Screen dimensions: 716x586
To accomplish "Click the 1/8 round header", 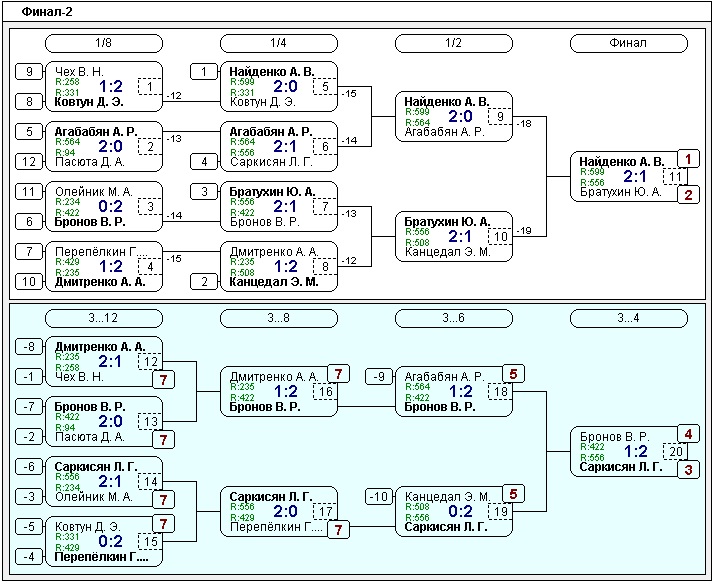I will pyautogui.click(x=104, y=43).
